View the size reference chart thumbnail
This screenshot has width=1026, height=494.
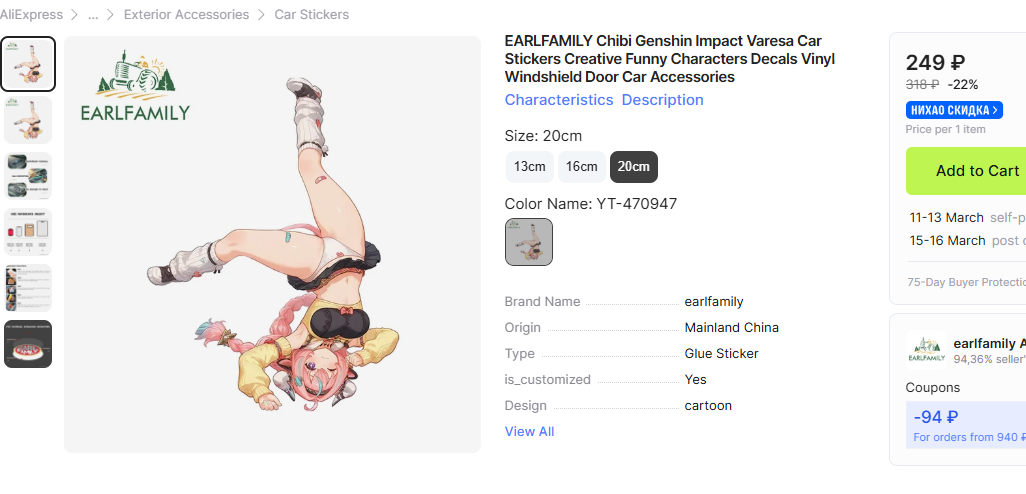28,232
